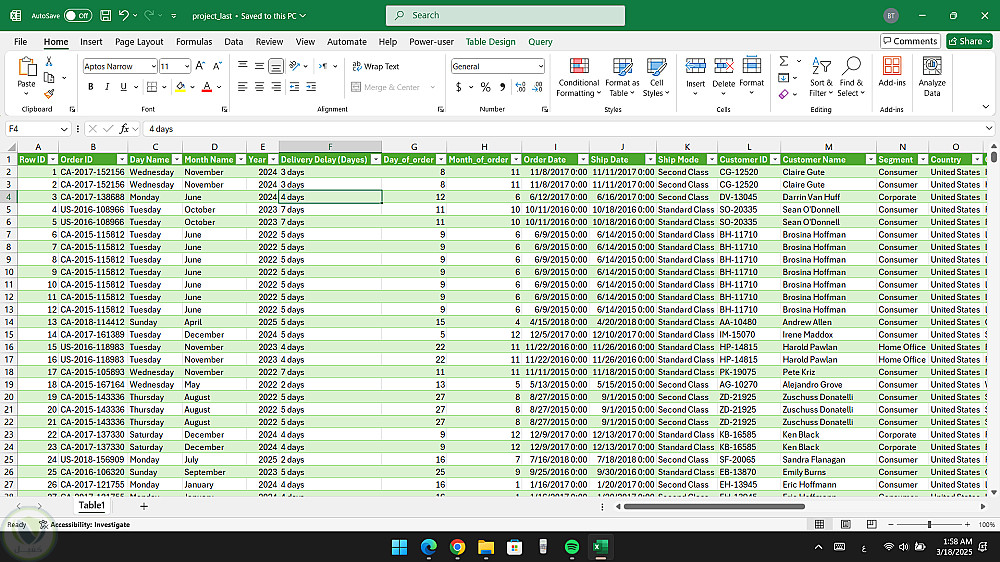Screen dimensions: 1000x562
Task: Decrease font size with the smaller A icon
Action: click(217, 66)
